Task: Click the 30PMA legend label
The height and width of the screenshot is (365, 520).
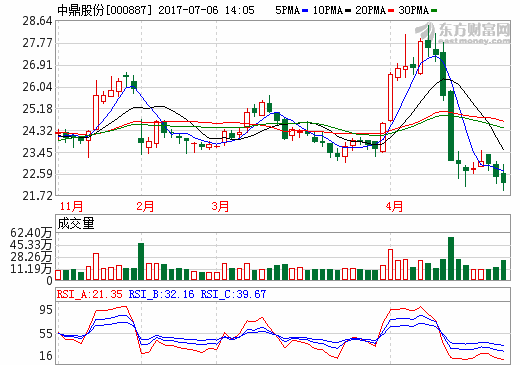Action: click(x=413, y=10)
